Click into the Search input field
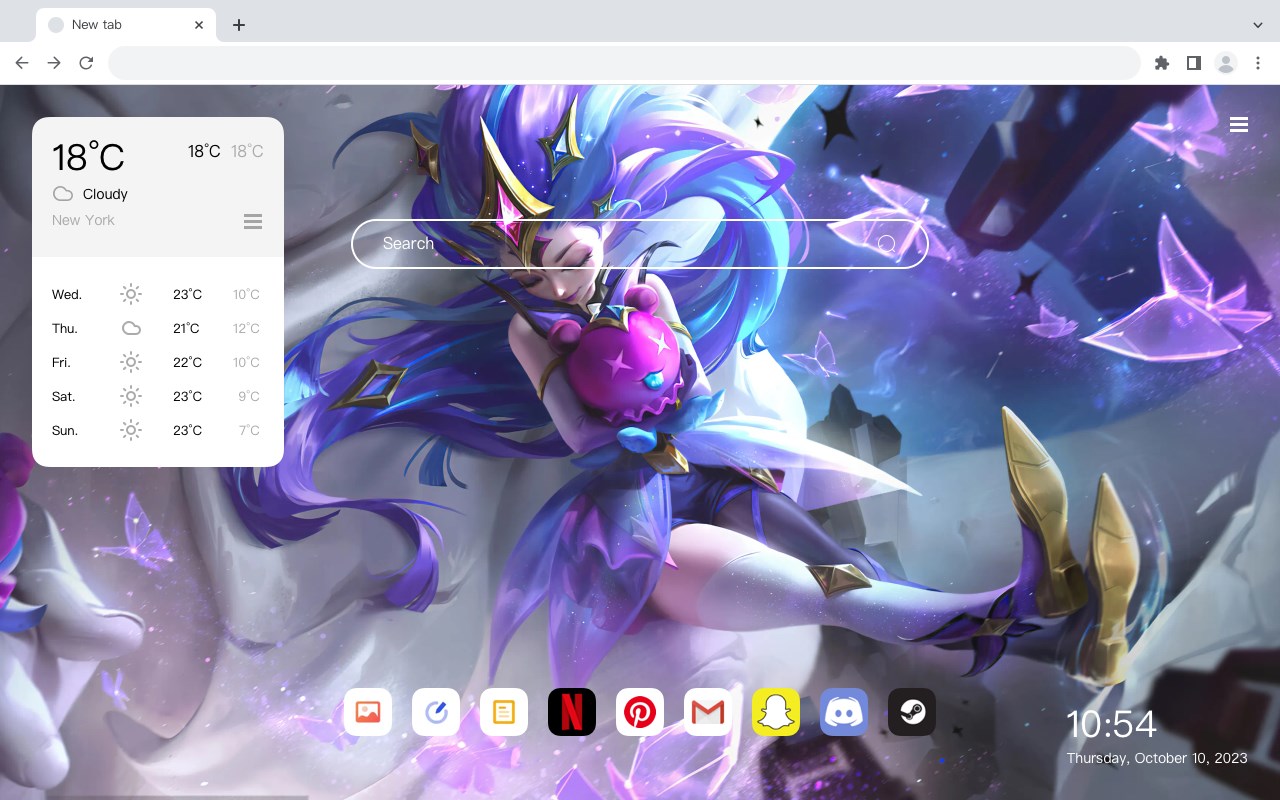 pos(640,244)
